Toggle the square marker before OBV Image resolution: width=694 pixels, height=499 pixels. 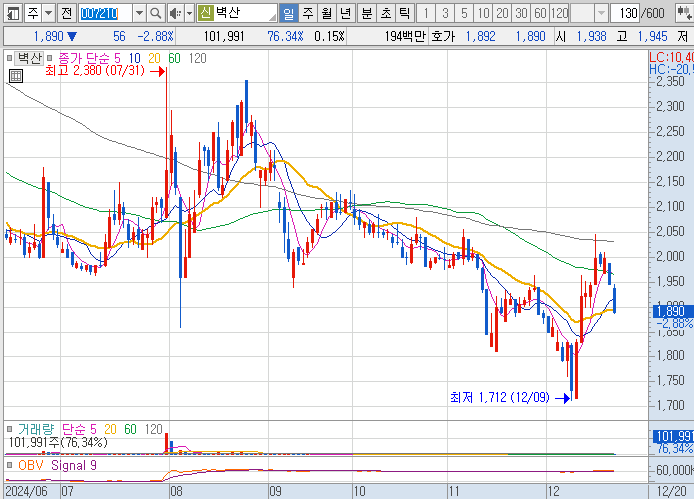pyautogui.click(x=9, y=465)
